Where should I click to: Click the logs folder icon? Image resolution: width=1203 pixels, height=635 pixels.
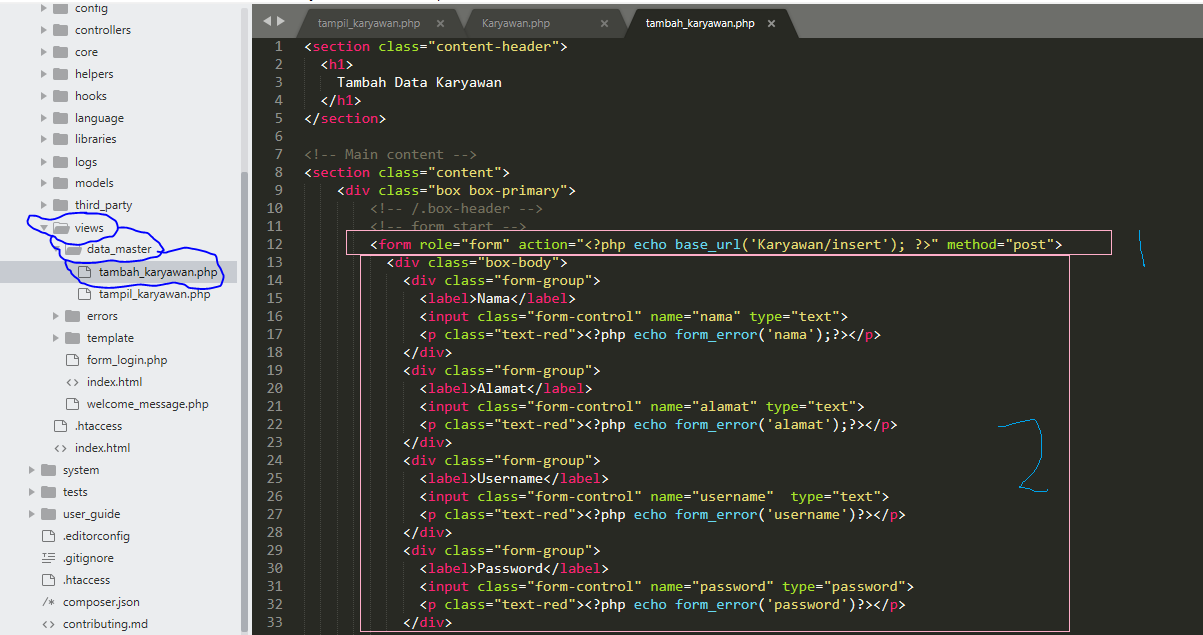coord(61,162)
